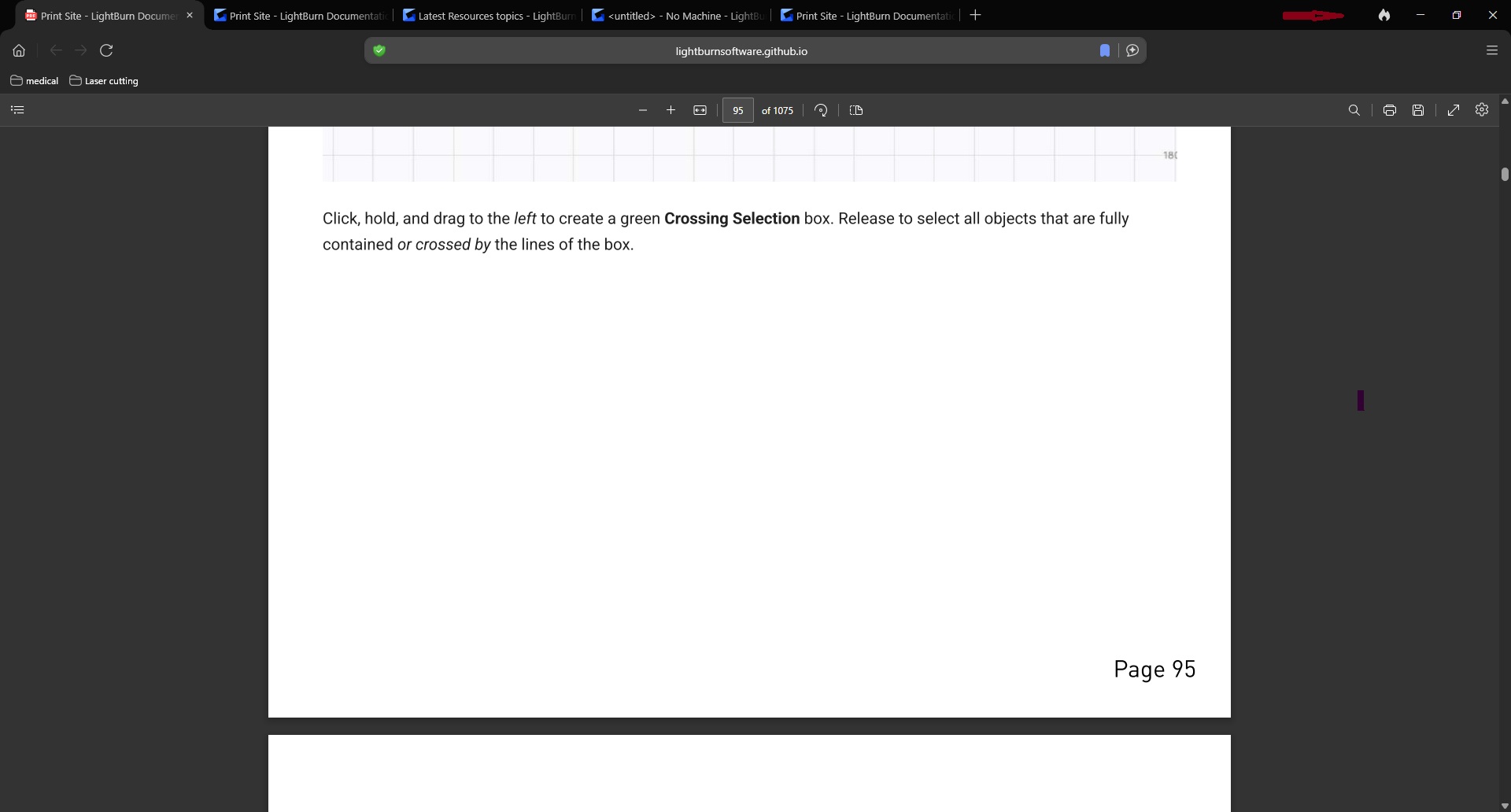Rotate the PDF document

pos(821,110)
